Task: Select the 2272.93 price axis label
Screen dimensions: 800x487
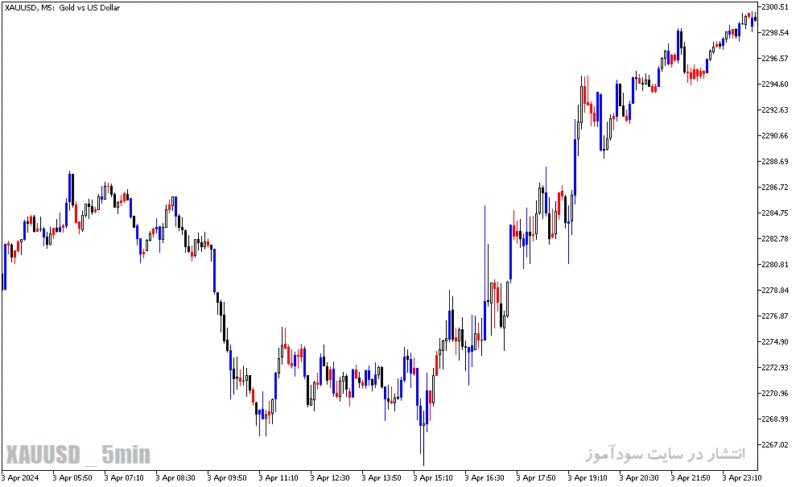Action: [x=775, y=367]
